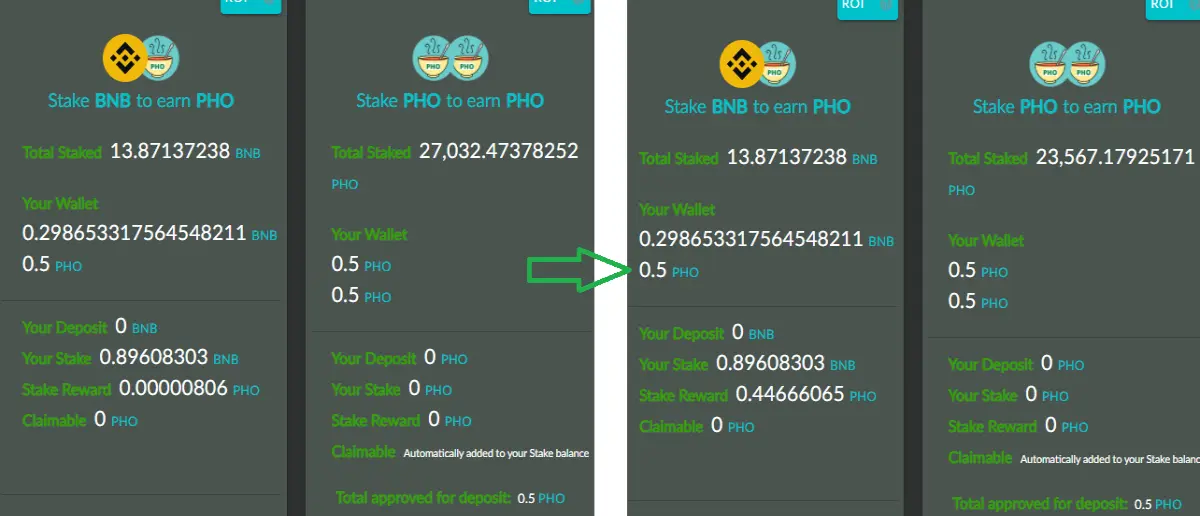Click 'Automatically added to your Stake balance' on 27,032.47378252 card
1200x516 pixels.
(x=496, y=453)
